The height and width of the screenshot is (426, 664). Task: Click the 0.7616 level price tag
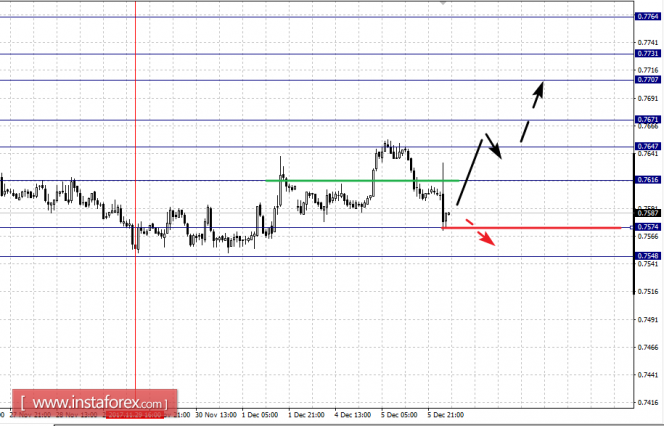[x=648, y=180]
